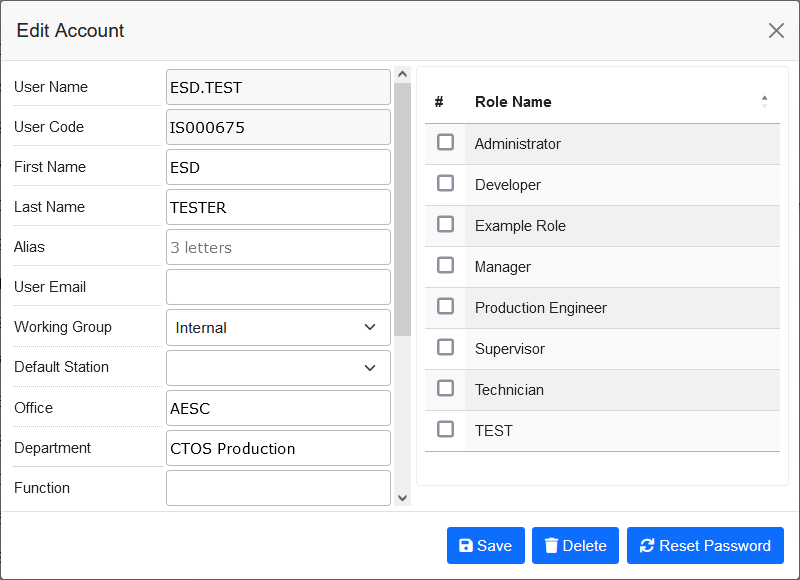The image size is (800, 580).
Task: Click the Save button
Action: pyautogui.click(x=485, y=546)
